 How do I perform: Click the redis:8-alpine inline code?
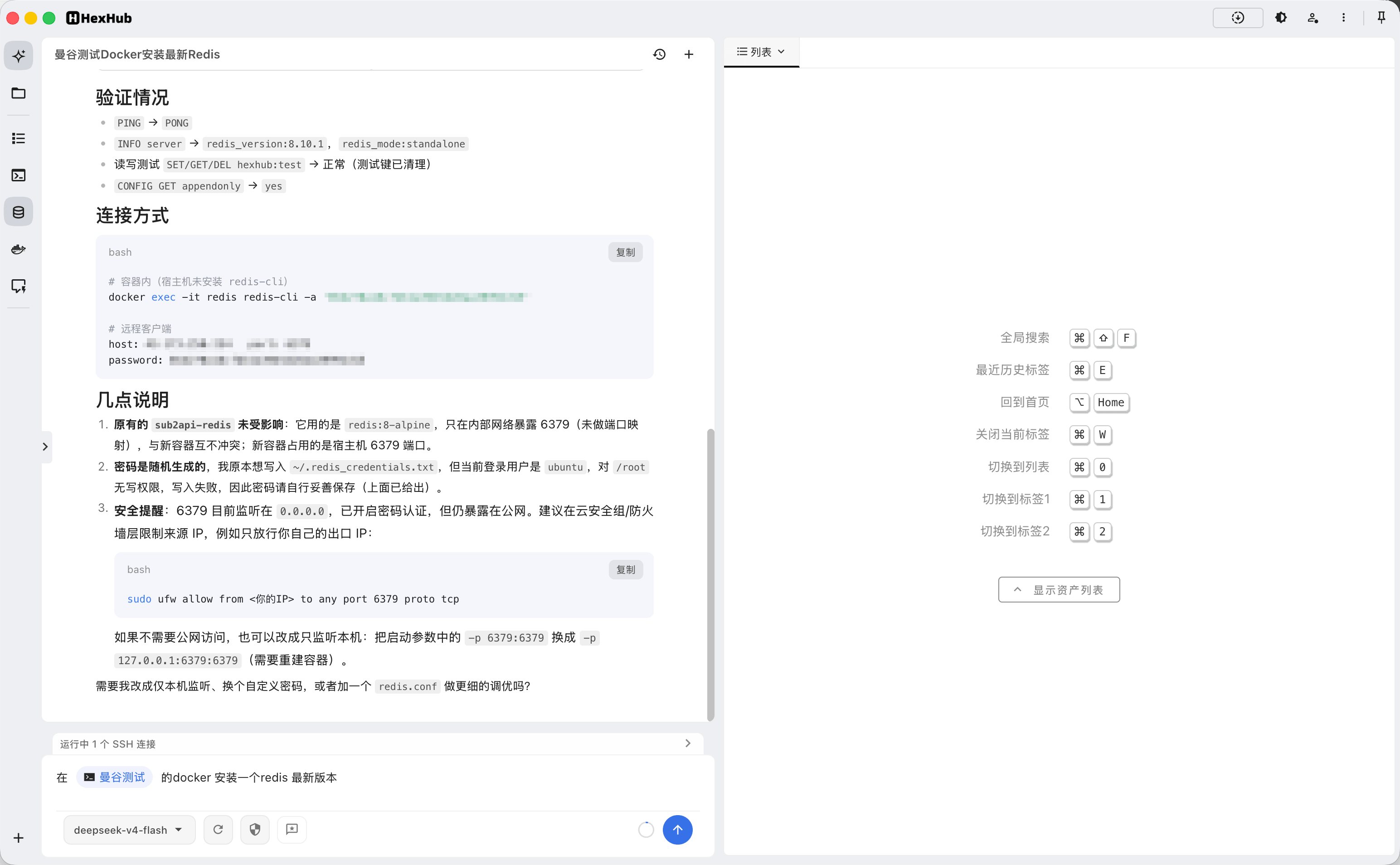389,425
